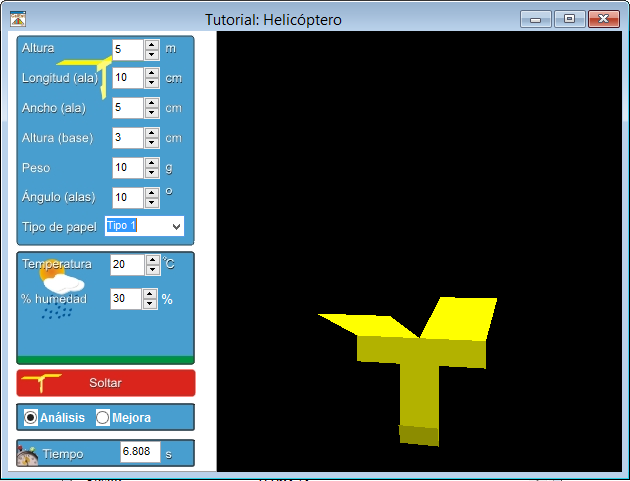
Task: Click the app icon in the title bar
Action: (x=17, y=18)
